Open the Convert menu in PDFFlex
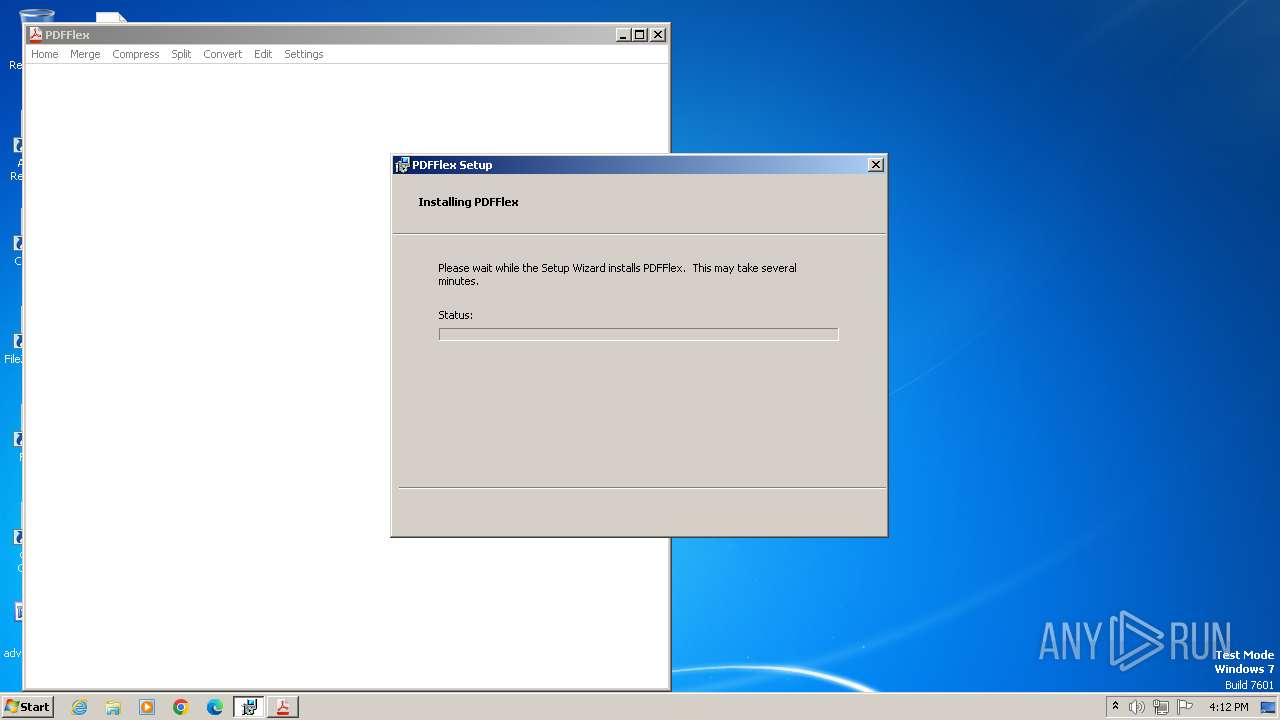Image resolution: width=1280 pixels, height=720 pixels. tap(222, 54)
